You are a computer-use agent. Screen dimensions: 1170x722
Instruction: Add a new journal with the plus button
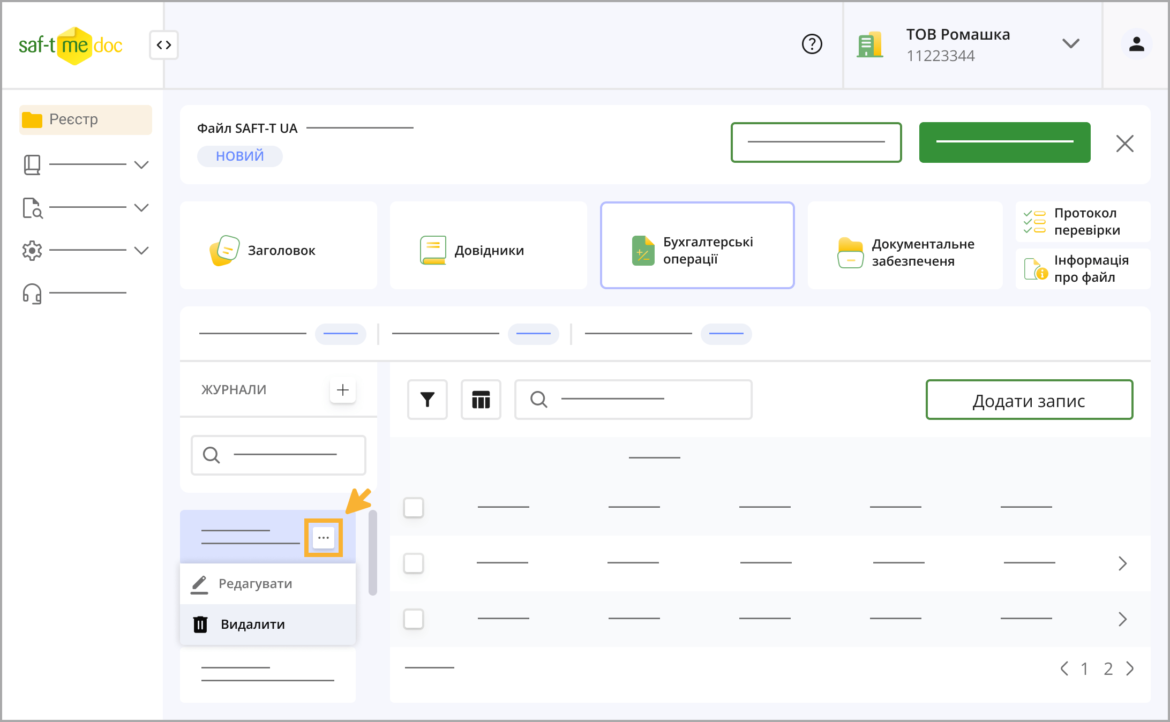click(342, 389)
